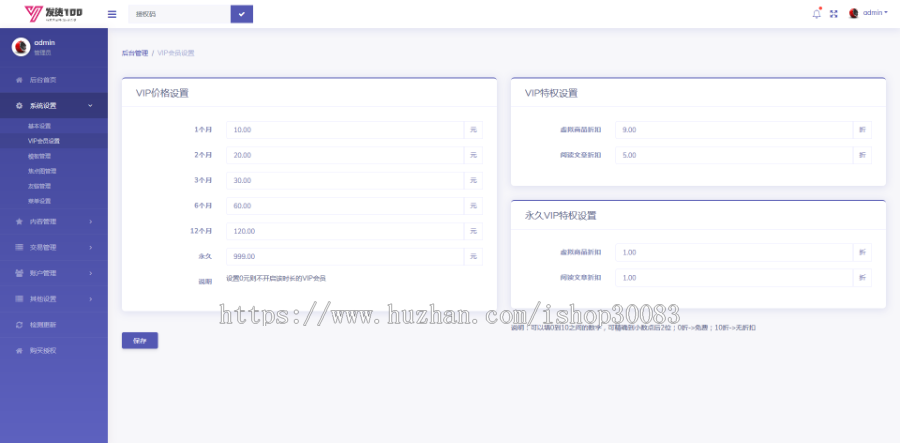Click the admin avatar in sidebar
Screen dimensions: 900x443
click(20, 46)
